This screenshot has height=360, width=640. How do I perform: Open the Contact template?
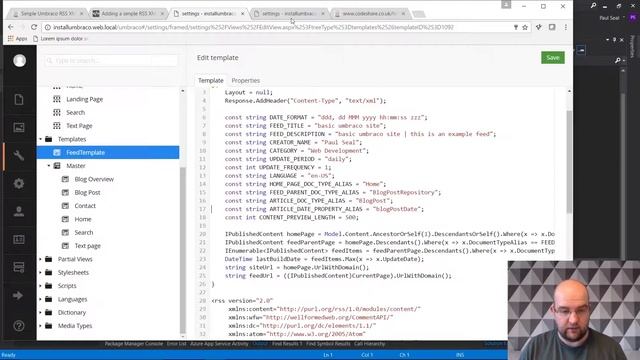(85, 206)
